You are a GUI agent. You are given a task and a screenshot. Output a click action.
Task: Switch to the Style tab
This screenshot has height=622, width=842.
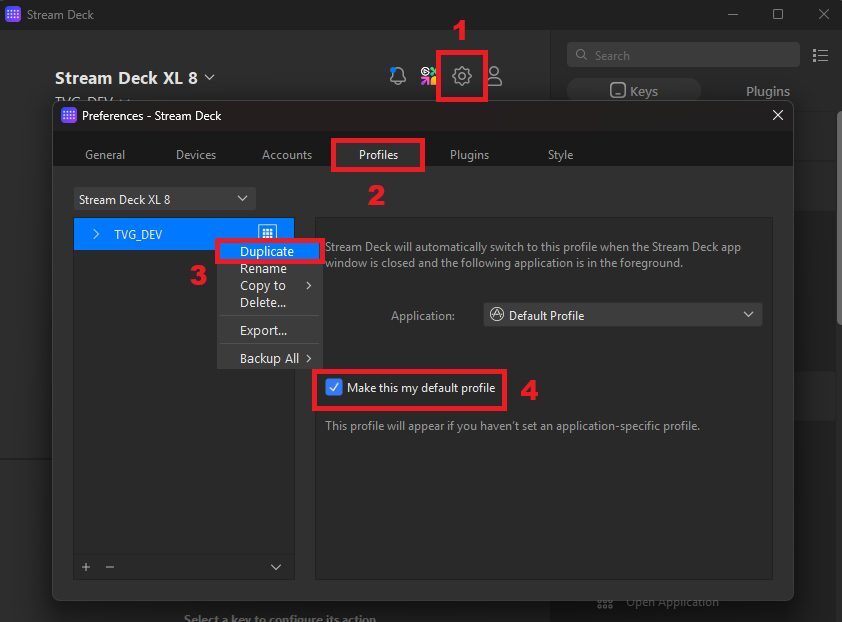(x=560, y=155)
